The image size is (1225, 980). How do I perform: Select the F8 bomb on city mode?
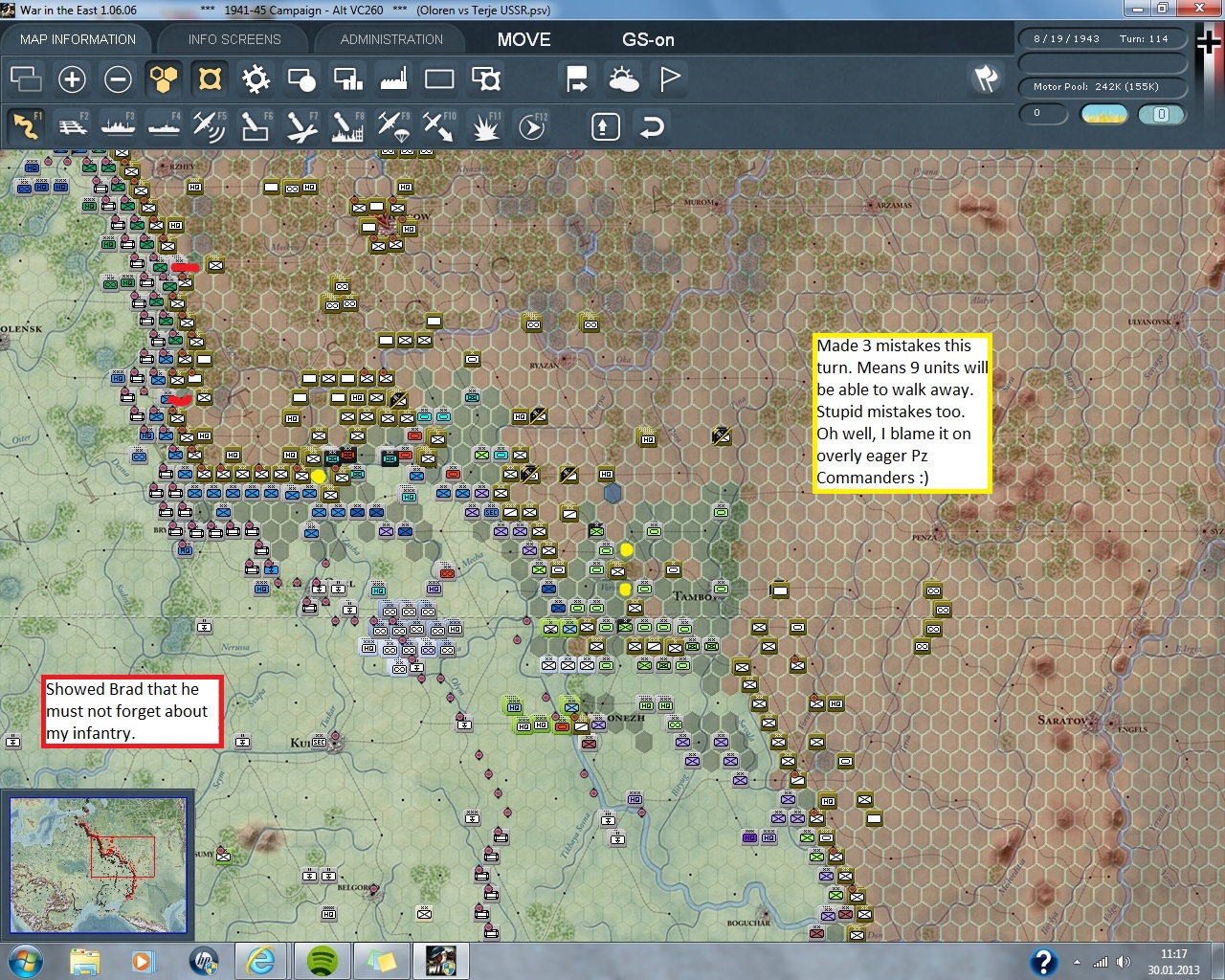[x=348, y=125]
